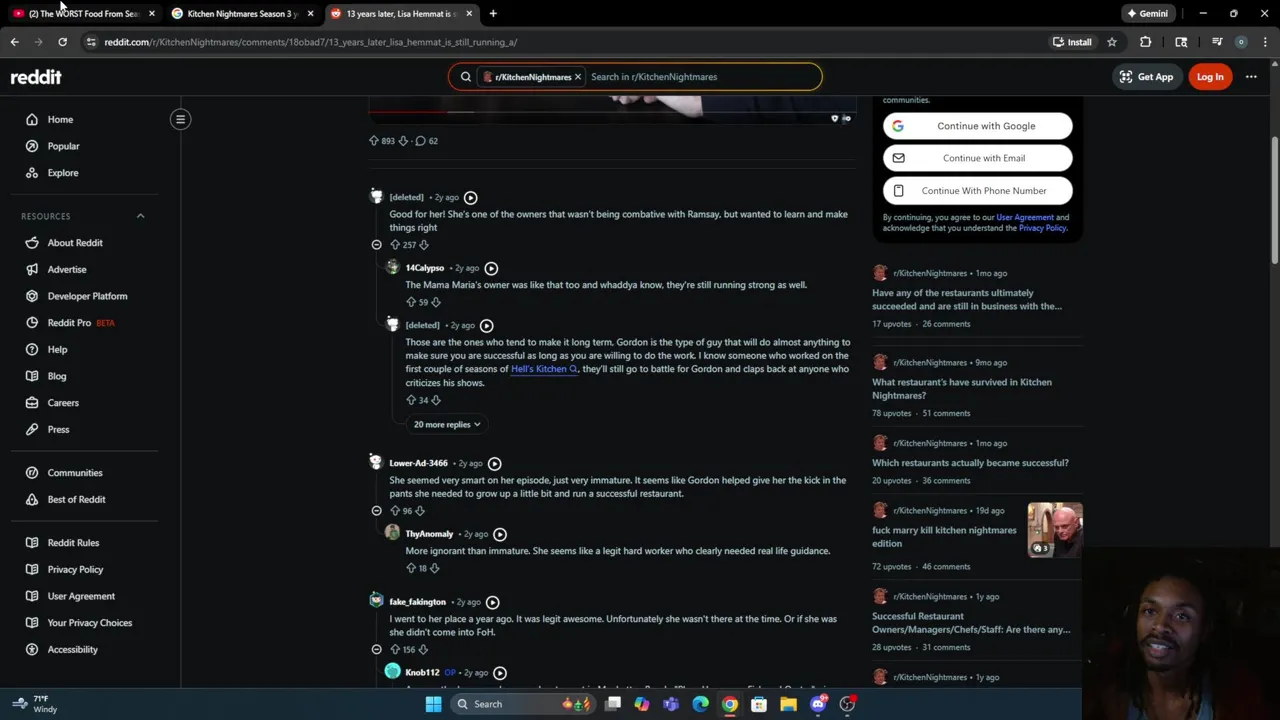
Task: Open the Explore sidebar item
Action: pyautogui.click(x=62, y=173)
